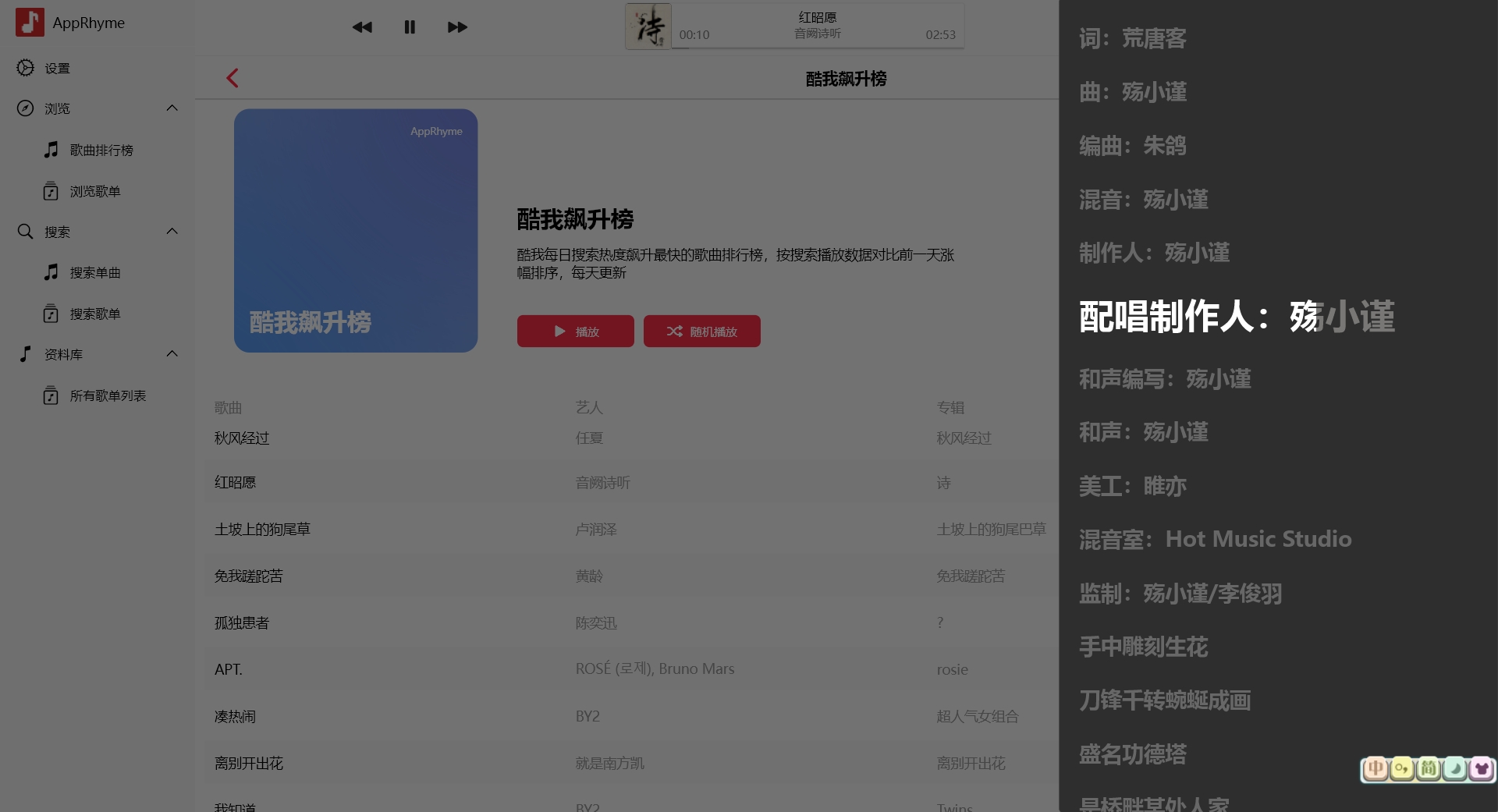Click the 简 simplified Chinese tray icon
Screen dimensions: 1498x812
coord(1429,769)
